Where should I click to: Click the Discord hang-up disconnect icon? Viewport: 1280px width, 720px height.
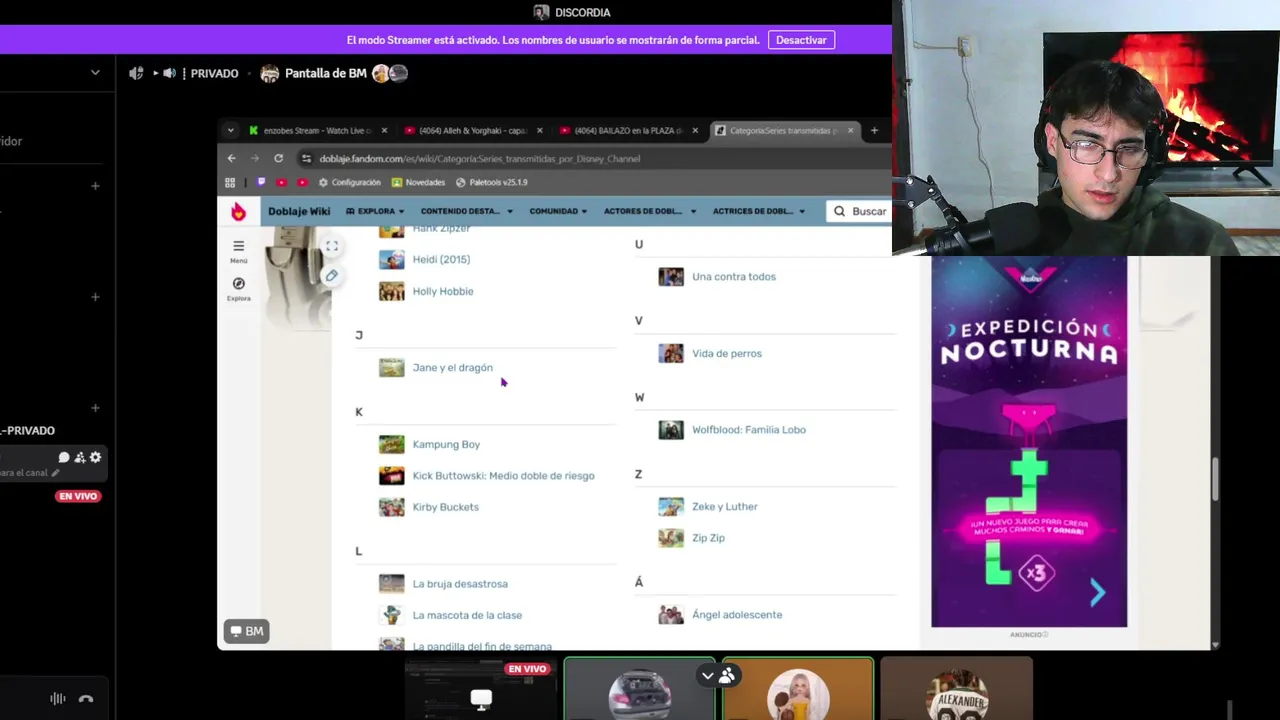(86, 699)
